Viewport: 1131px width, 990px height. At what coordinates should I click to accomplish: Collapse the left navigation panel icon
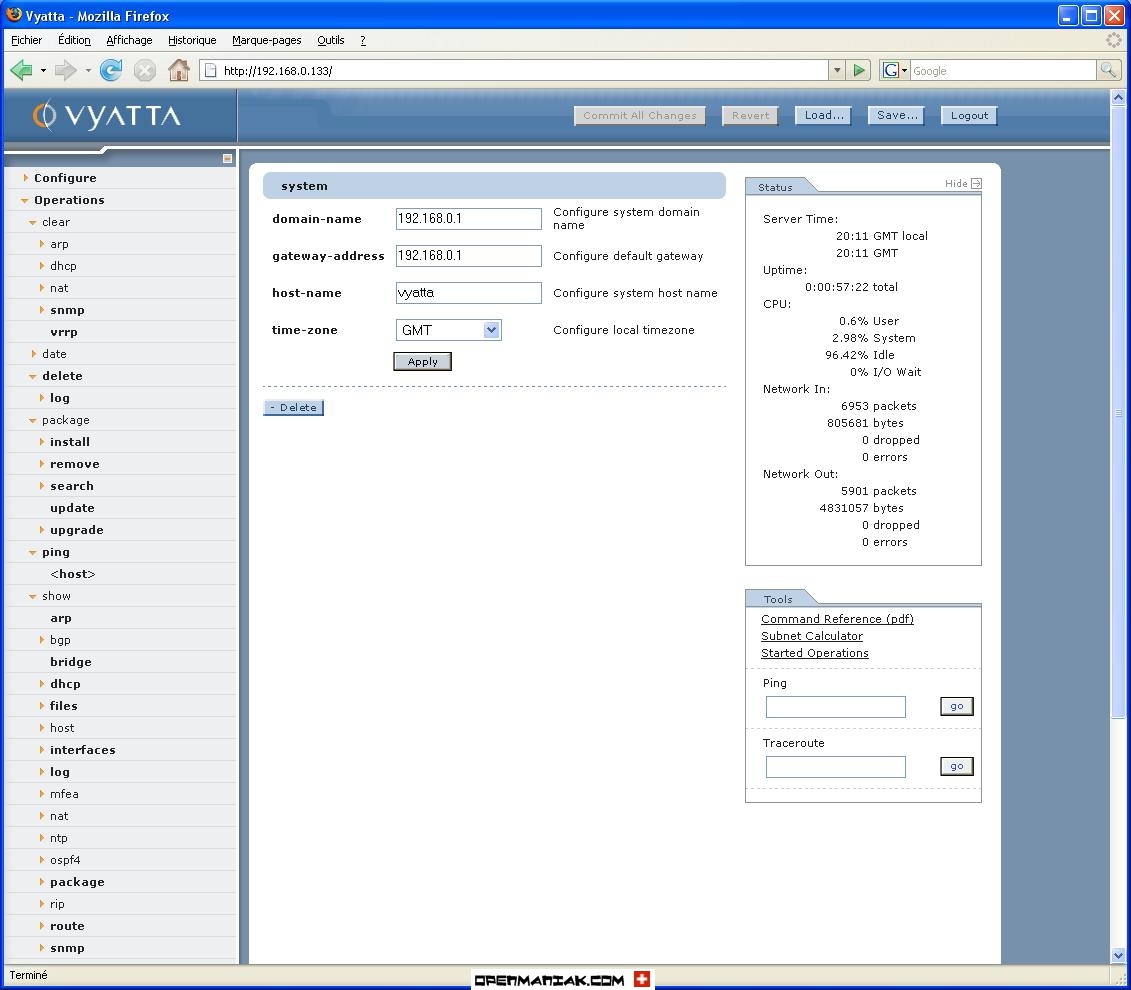[227, 158]
